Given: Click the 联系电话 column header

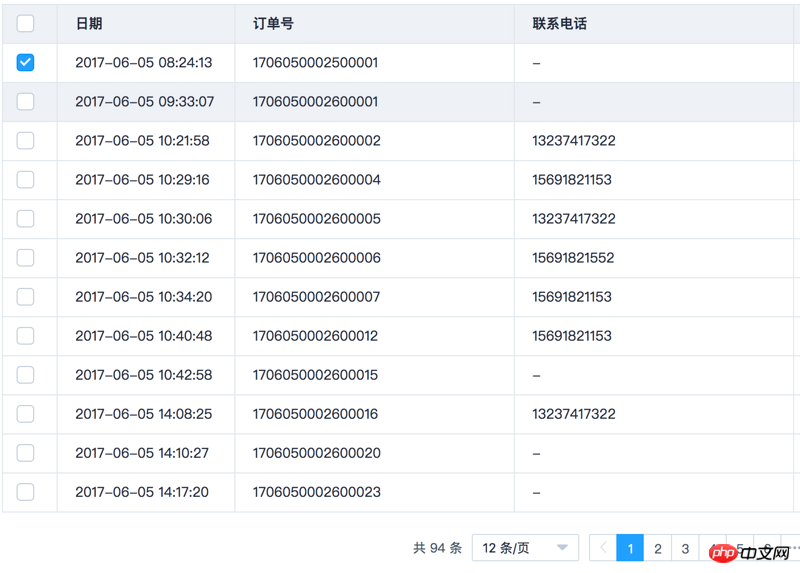Looking at the screenshot, I should [x=559, y=23].
